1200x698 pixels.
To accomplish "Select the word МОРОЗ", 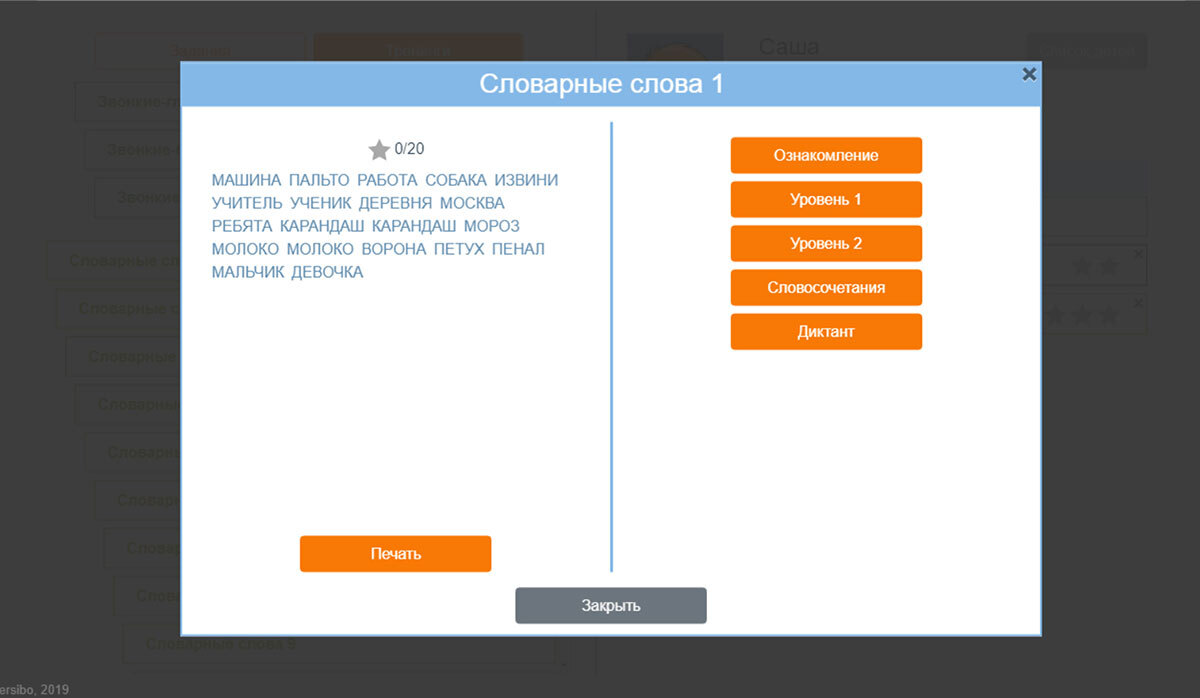I will pyautogui.click(x=492, y=226).
